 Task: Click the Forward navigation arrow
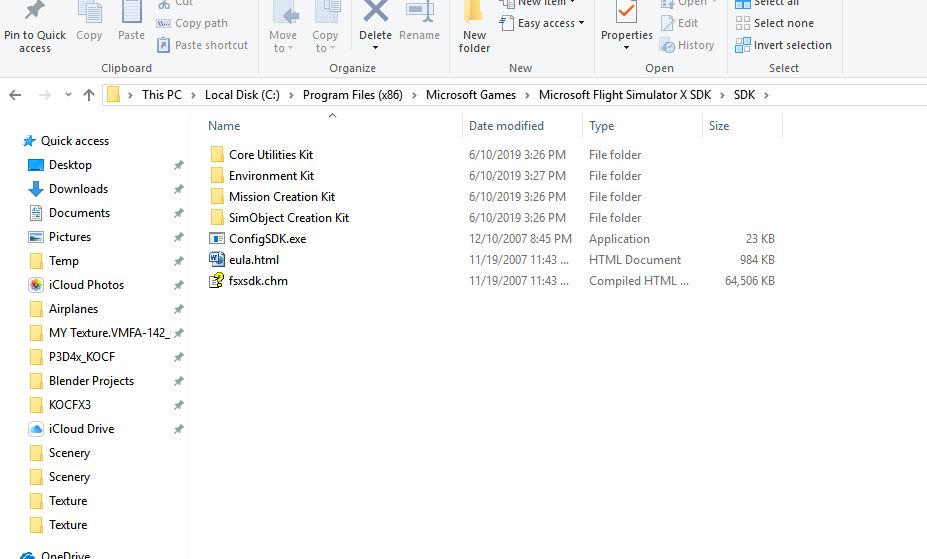(44, 95)
